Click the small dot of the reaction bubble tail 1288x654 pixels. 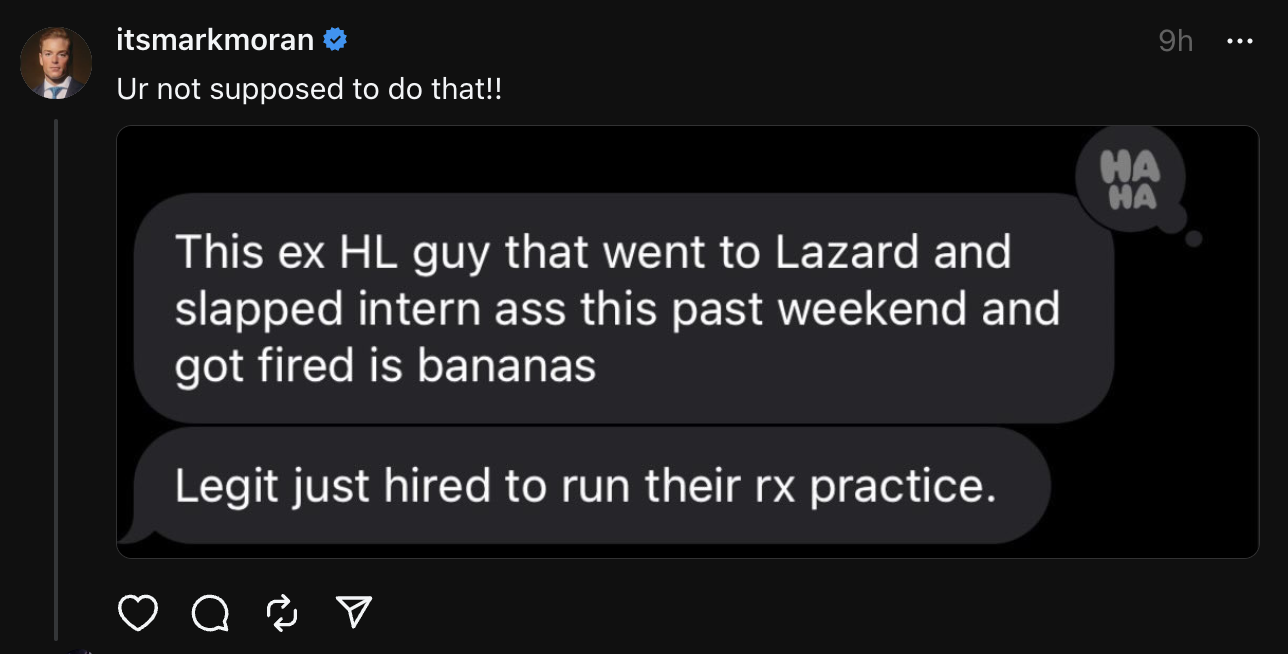(1192, 239)
